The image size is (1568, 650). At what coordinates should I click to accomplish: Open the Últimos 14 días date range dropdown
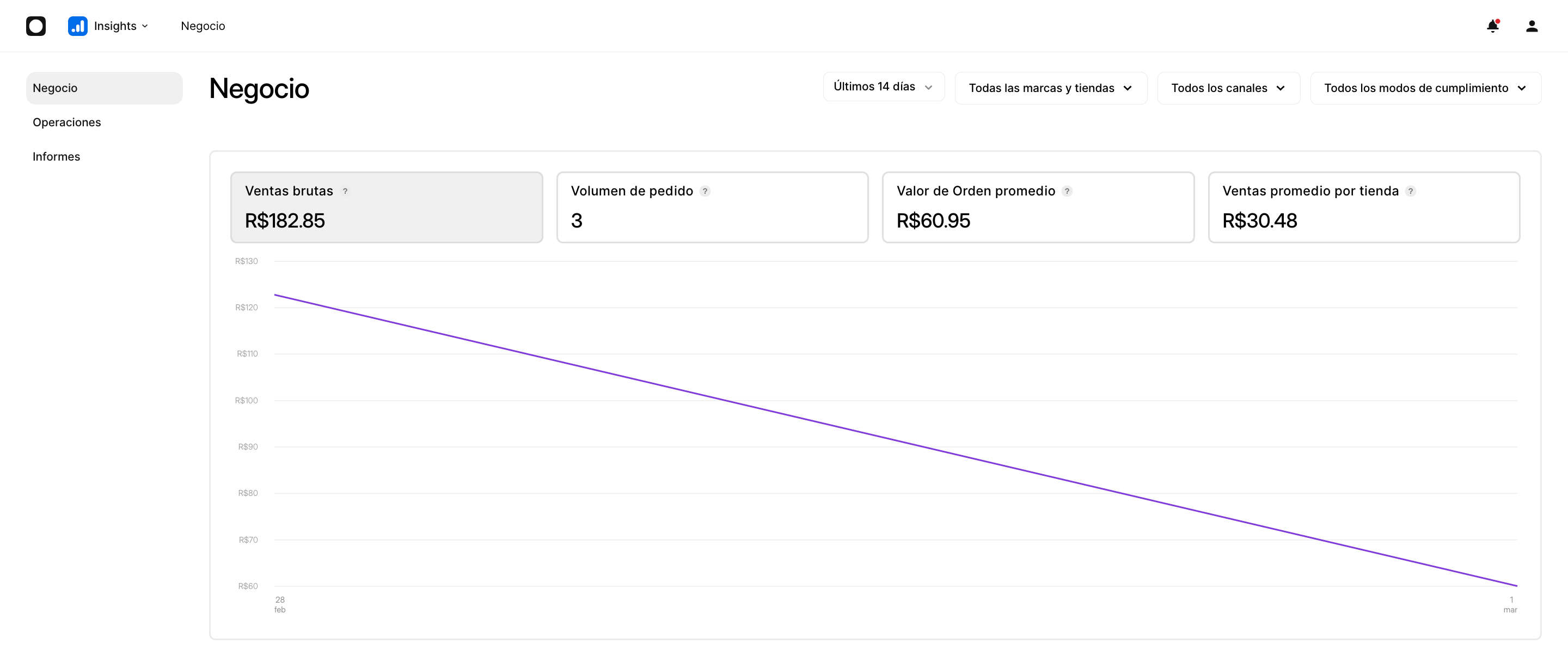[x=883, y=87]
